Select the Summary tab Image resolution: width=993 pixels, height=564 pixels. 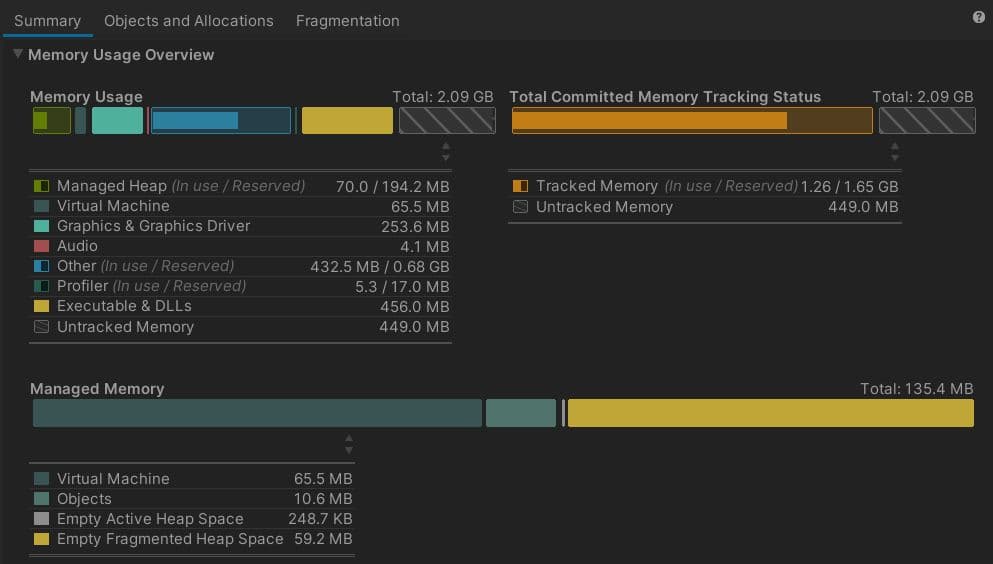point(47,21)
